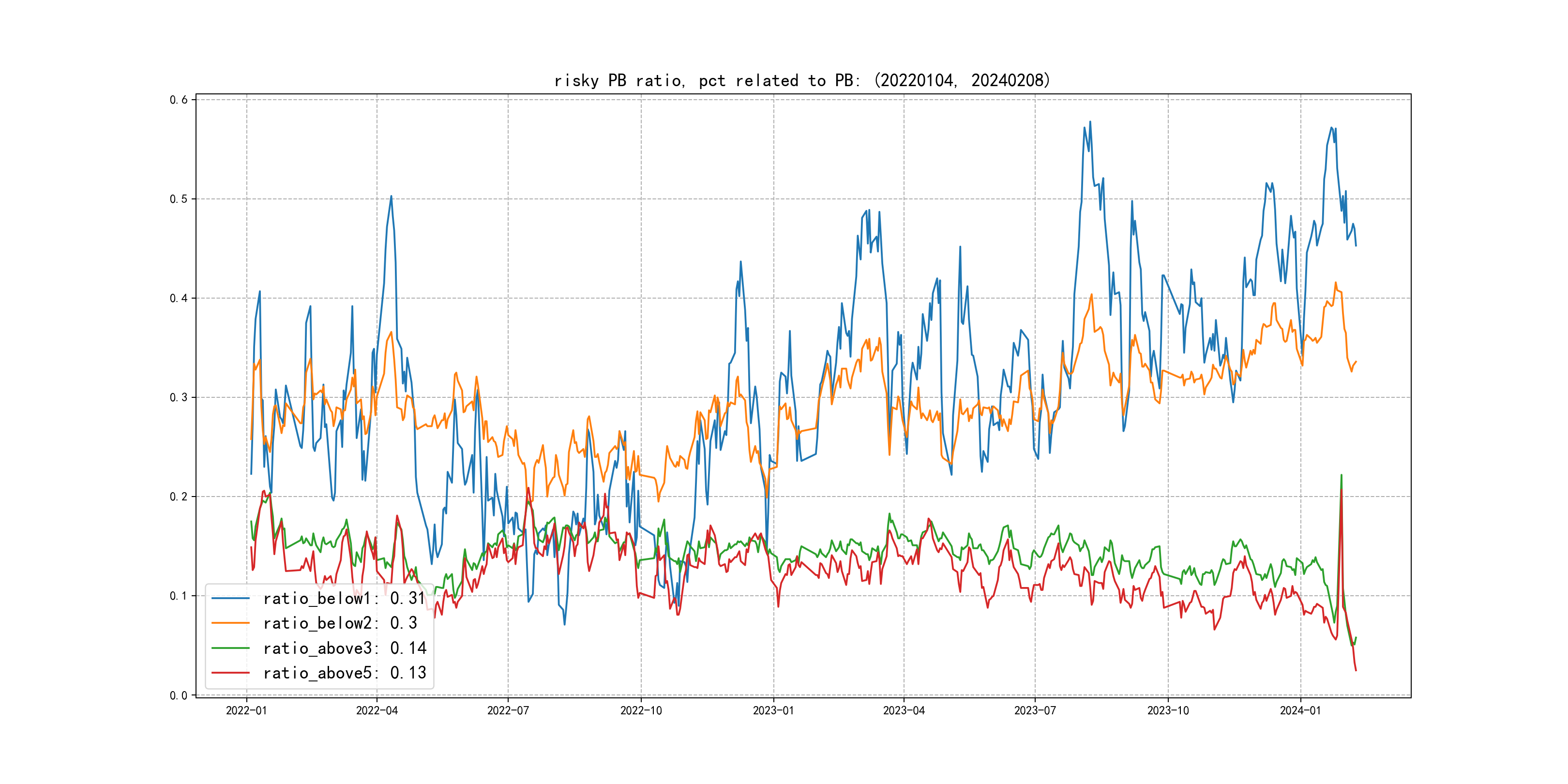Click the 2022-04 x-axis tick label
Image resolution: width=1568 pixels, height=784 pixels.
(x=377, y=710)
